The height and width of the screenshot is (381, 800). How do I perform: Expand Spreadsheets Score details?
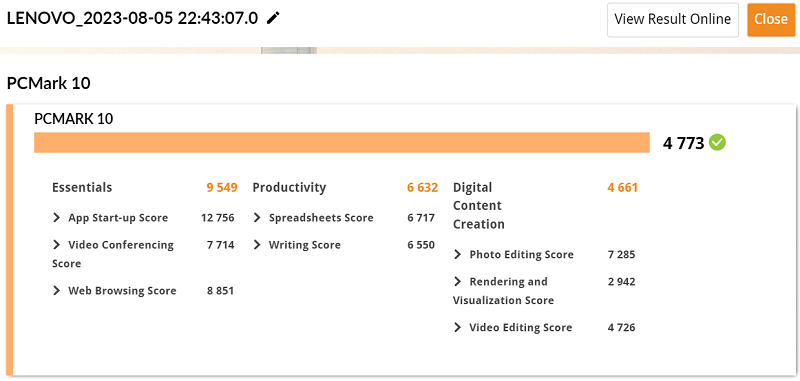[x=257, y=218]
